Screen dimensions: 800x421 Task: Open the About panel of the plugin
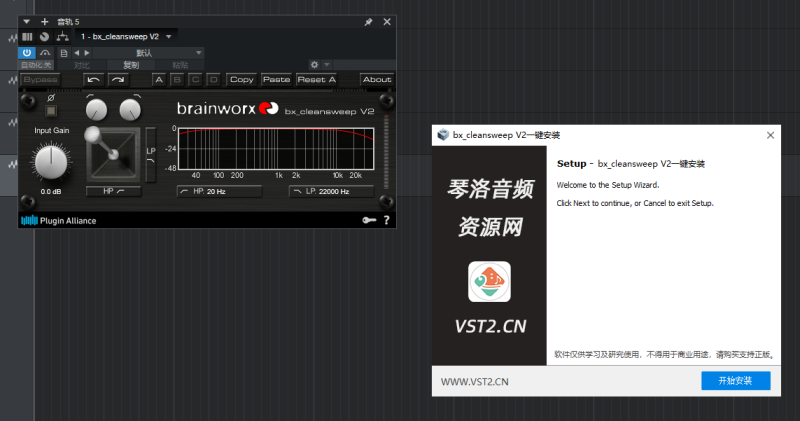coord(377,80)
